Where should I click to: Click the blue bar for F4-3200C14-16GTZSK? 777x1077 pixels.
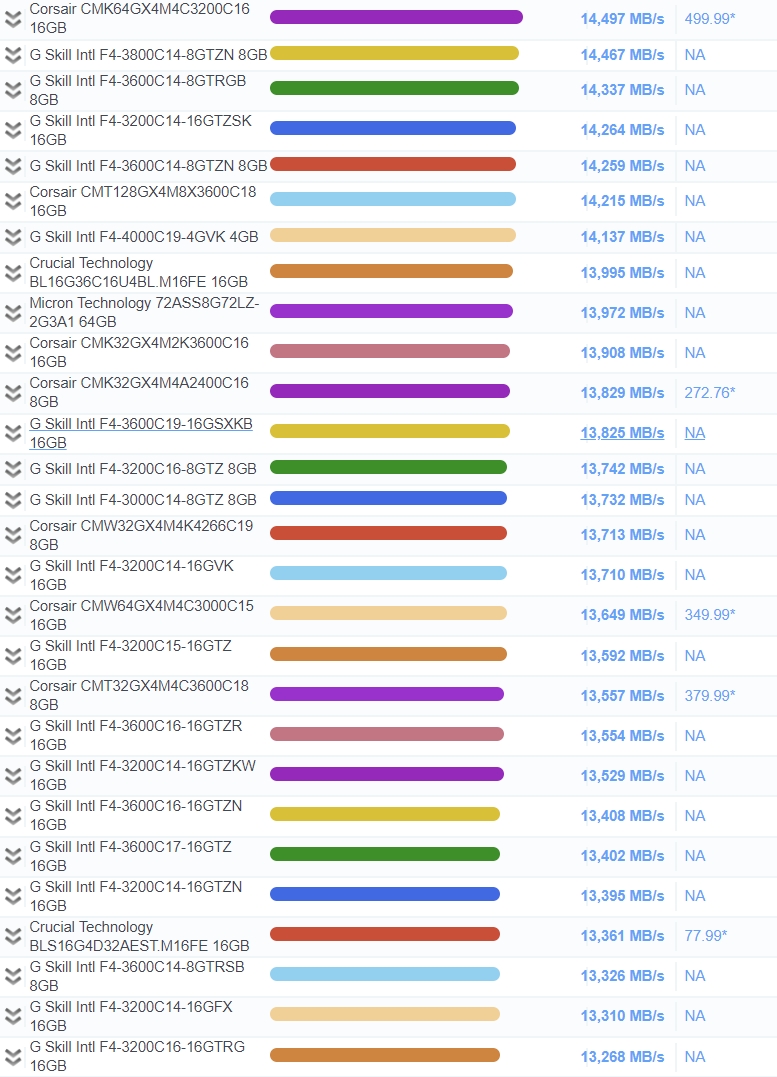[393, 128]
